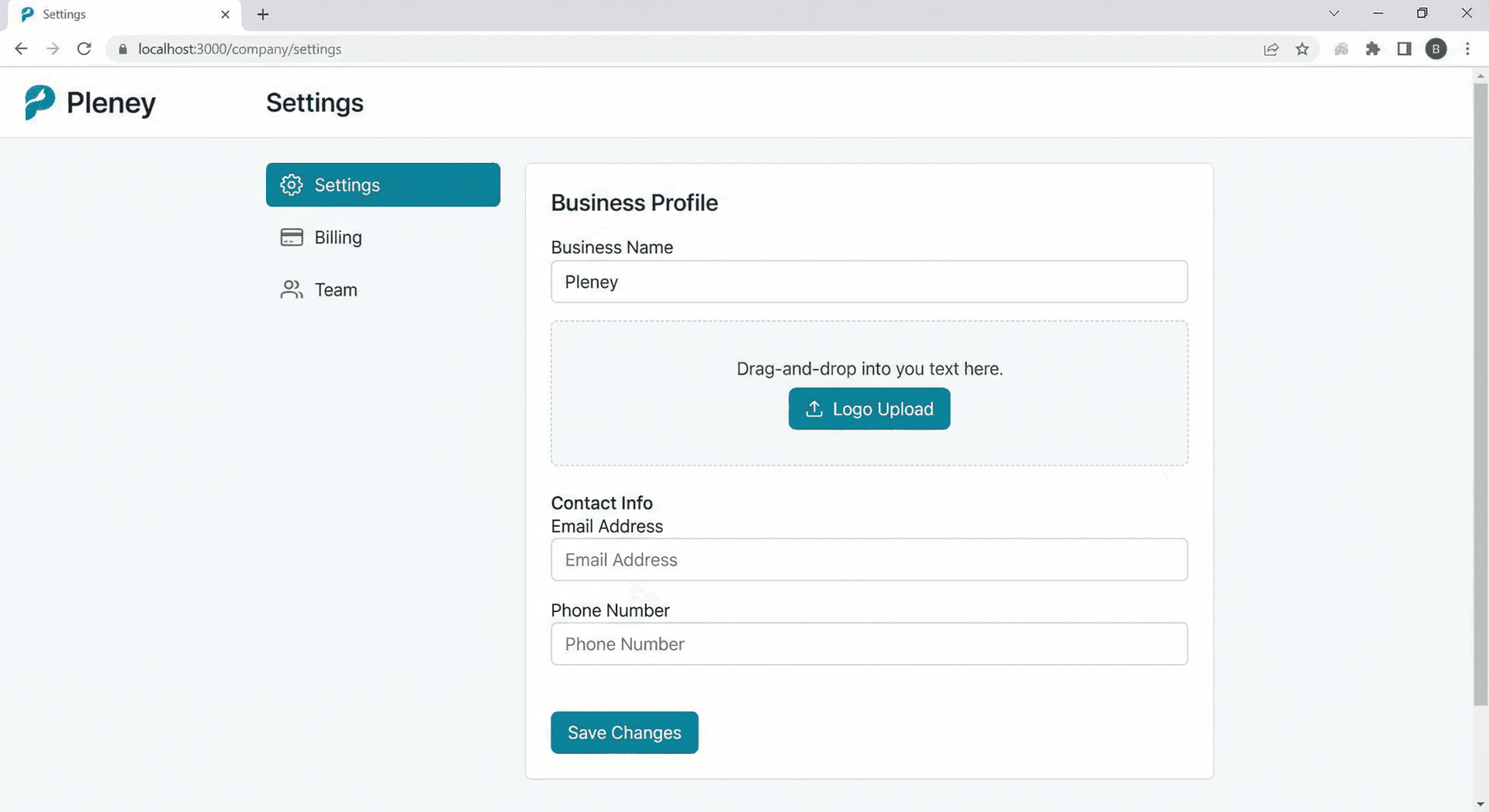
Task: Select the Phone Number input field
Action: pyautogui.click(x=869, y=644)
